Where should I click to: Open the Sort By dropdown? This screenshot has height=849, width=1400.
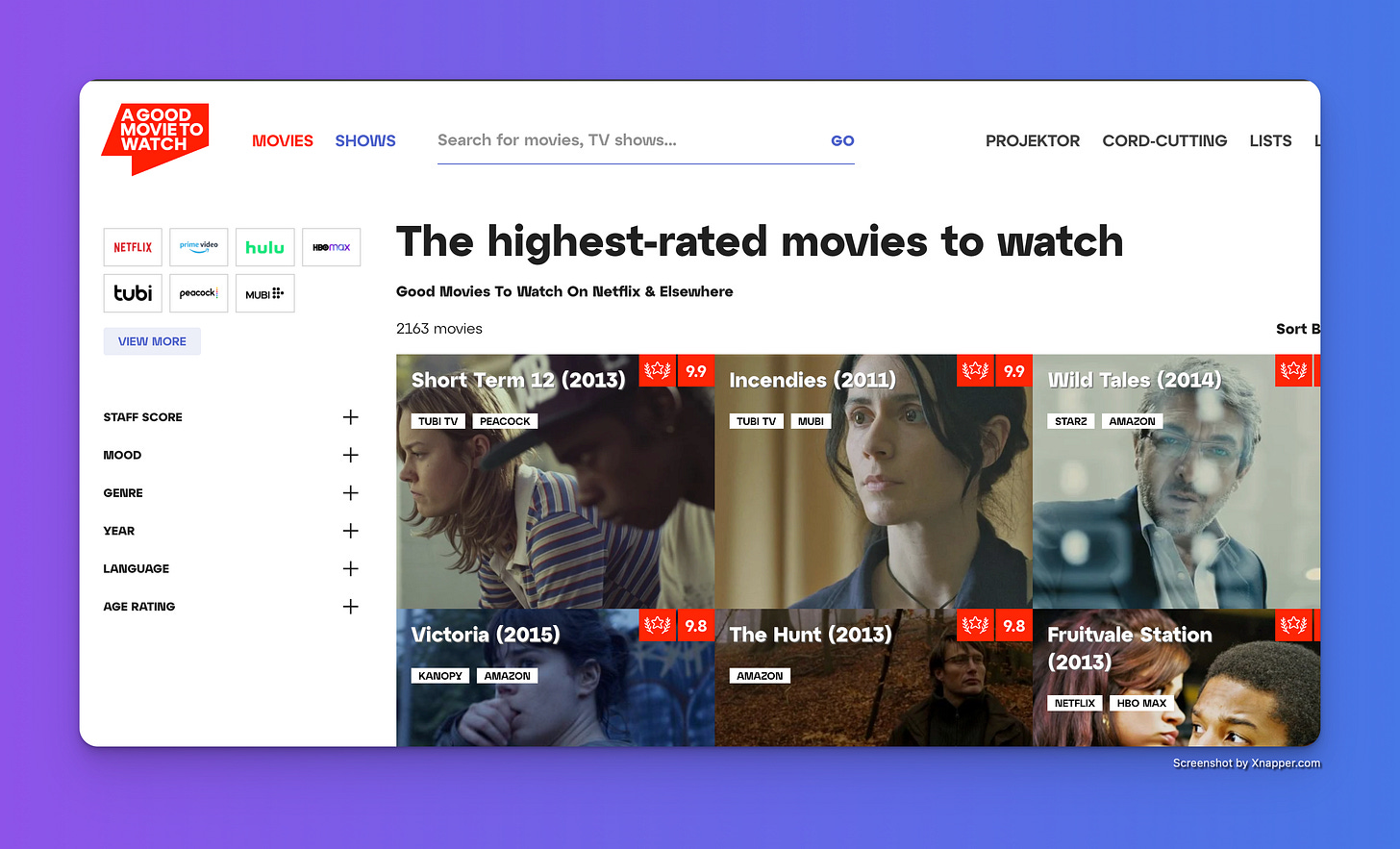1297,329
